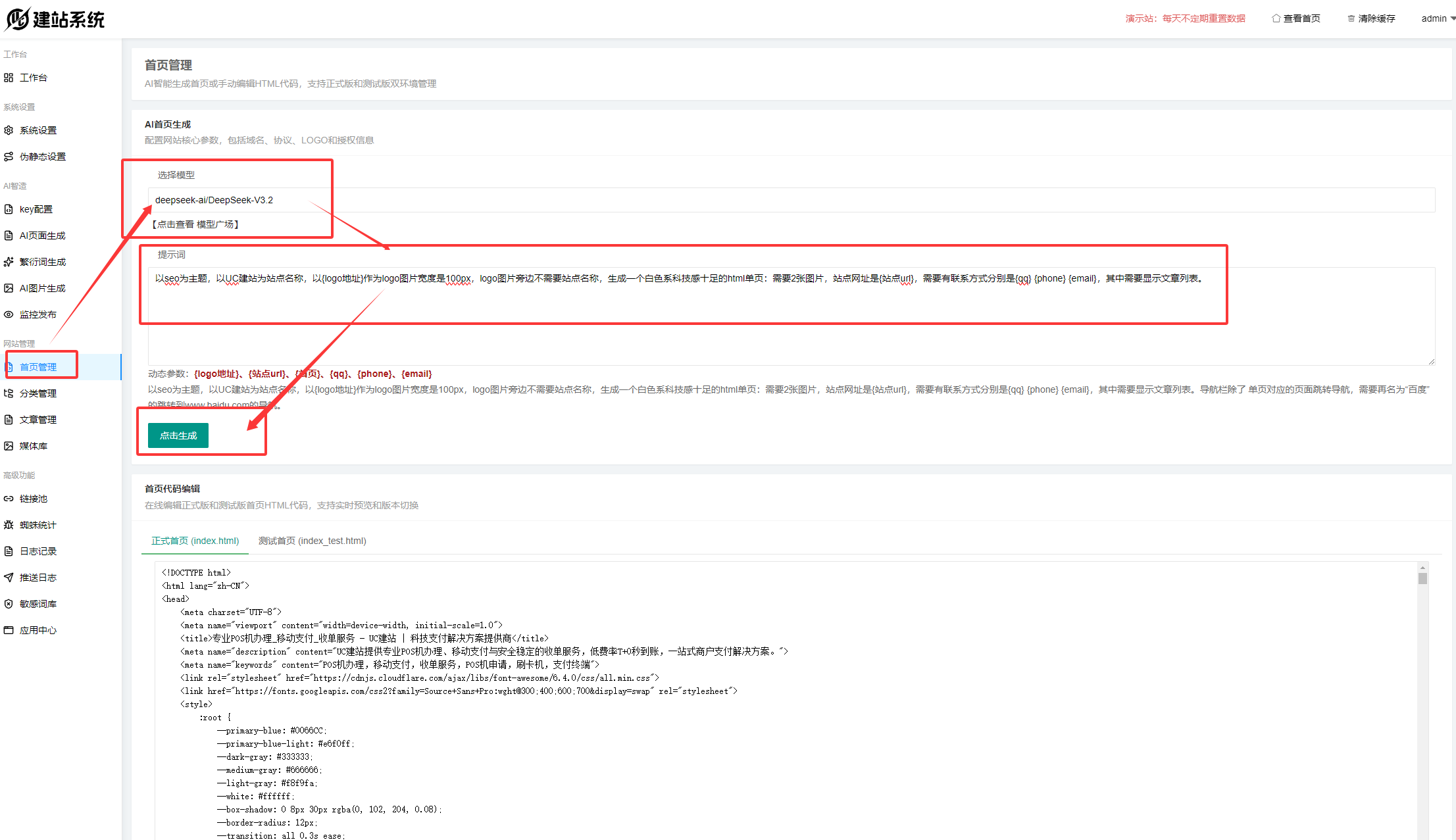The width and height of the screenshot is (1456, 840).
Task: Switch to 测试首页 (index_test.html) tab
Action: point(312,541)
